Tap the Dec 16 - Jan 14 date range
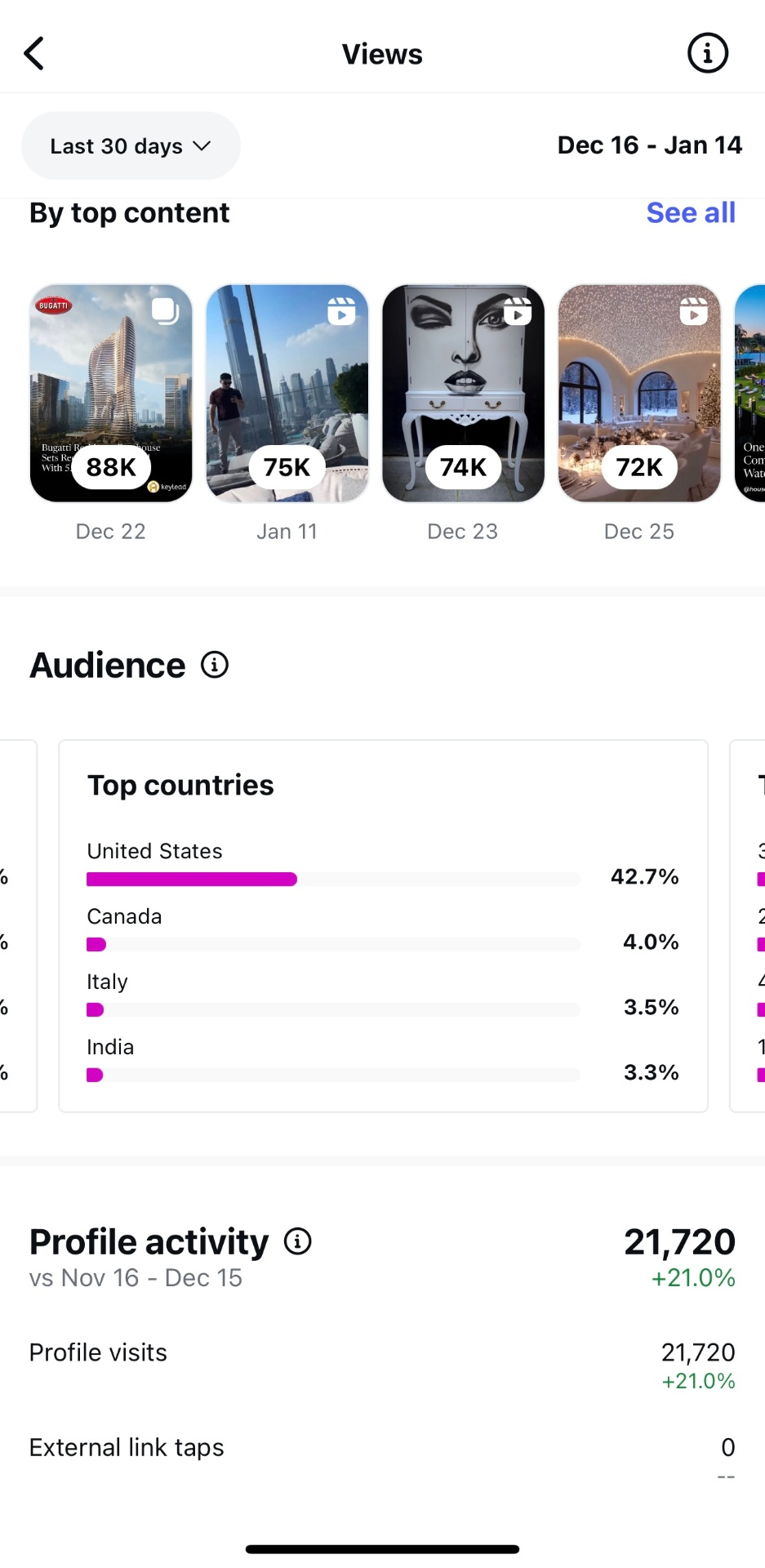 [x=650, y=145]
